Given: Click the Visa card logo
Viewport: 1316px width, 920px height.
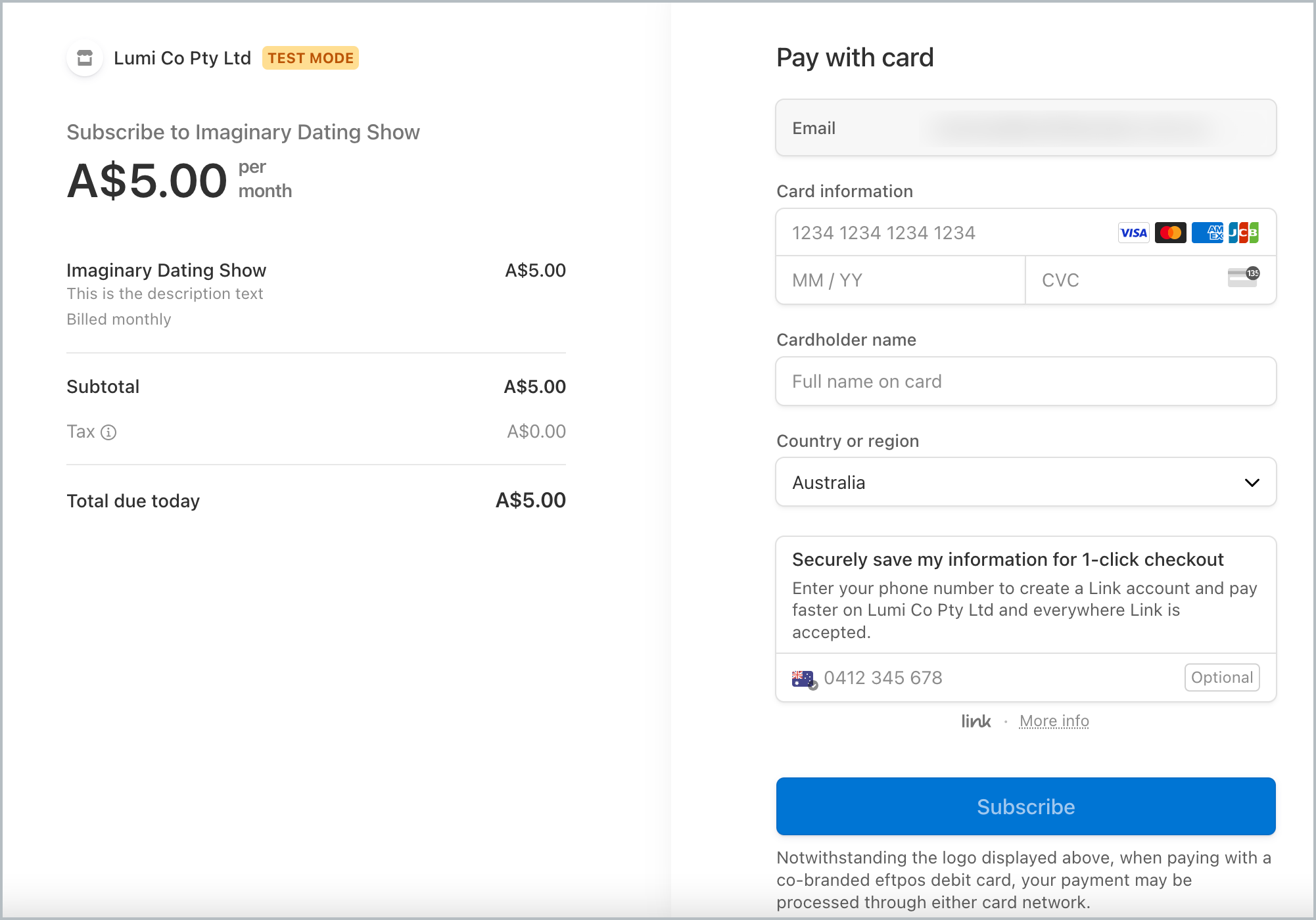Looking at the screenshot, I should click(x=1133, y=233).
